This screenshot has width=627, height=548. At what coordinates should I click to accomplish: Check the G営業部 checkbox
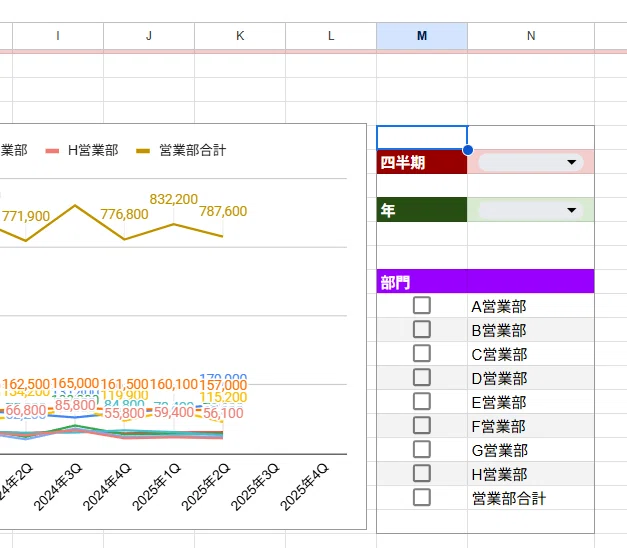(422, 450)
